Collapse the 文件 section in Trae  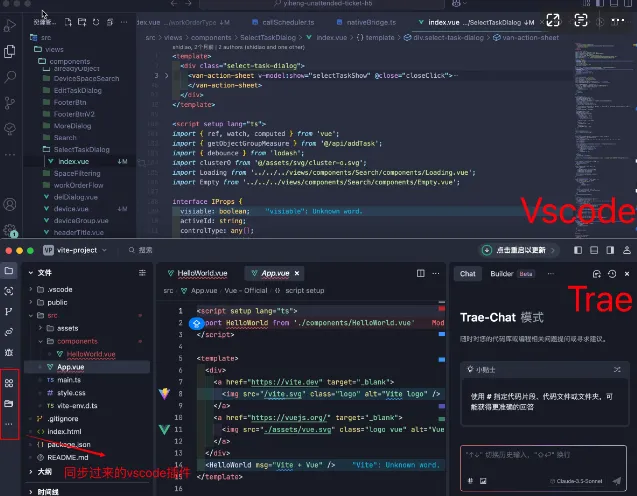click(x=30, y=273)
